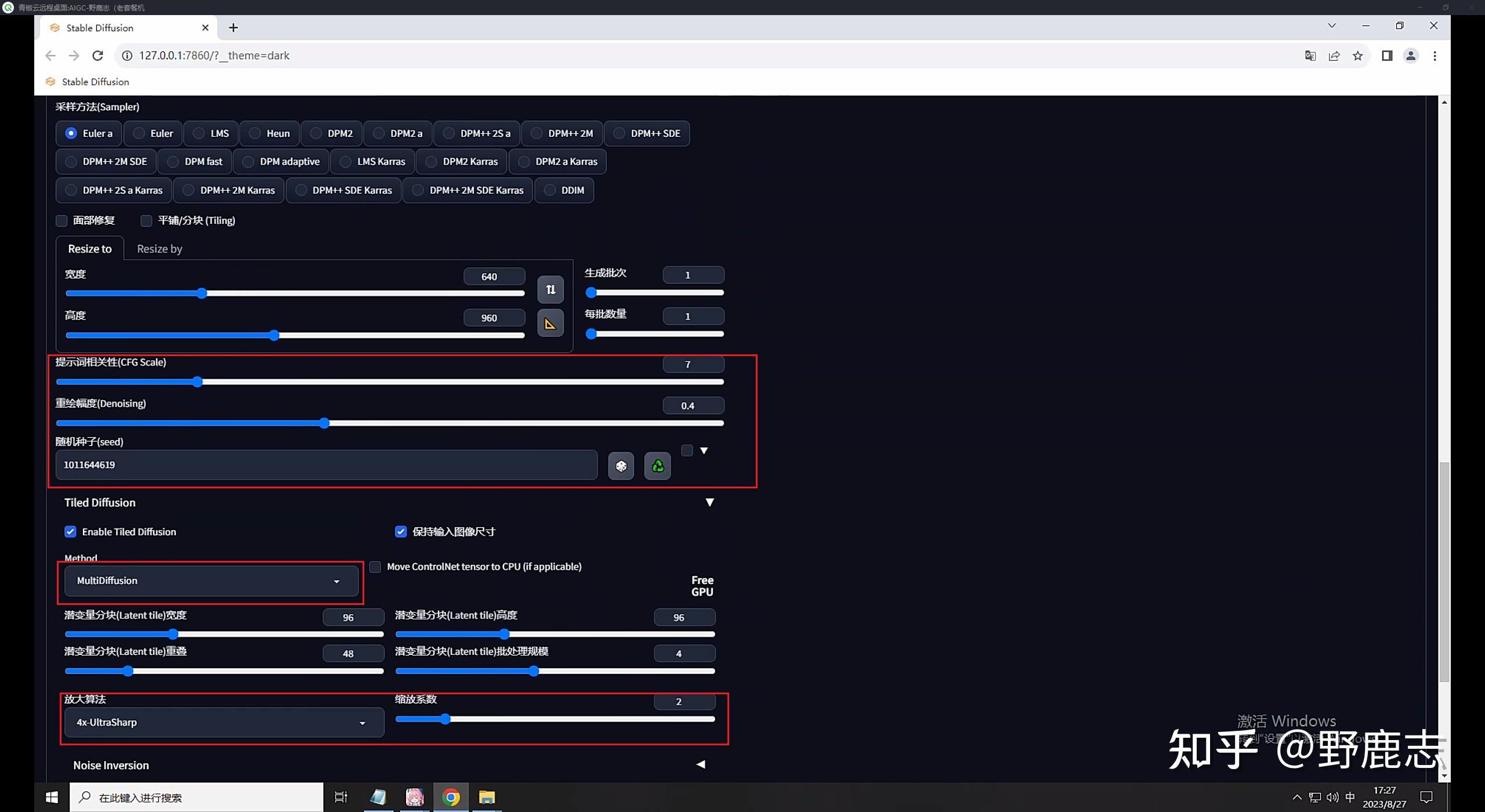Click the swap width and height button
The image size is (1485, 812).
(x=550, y=289)
